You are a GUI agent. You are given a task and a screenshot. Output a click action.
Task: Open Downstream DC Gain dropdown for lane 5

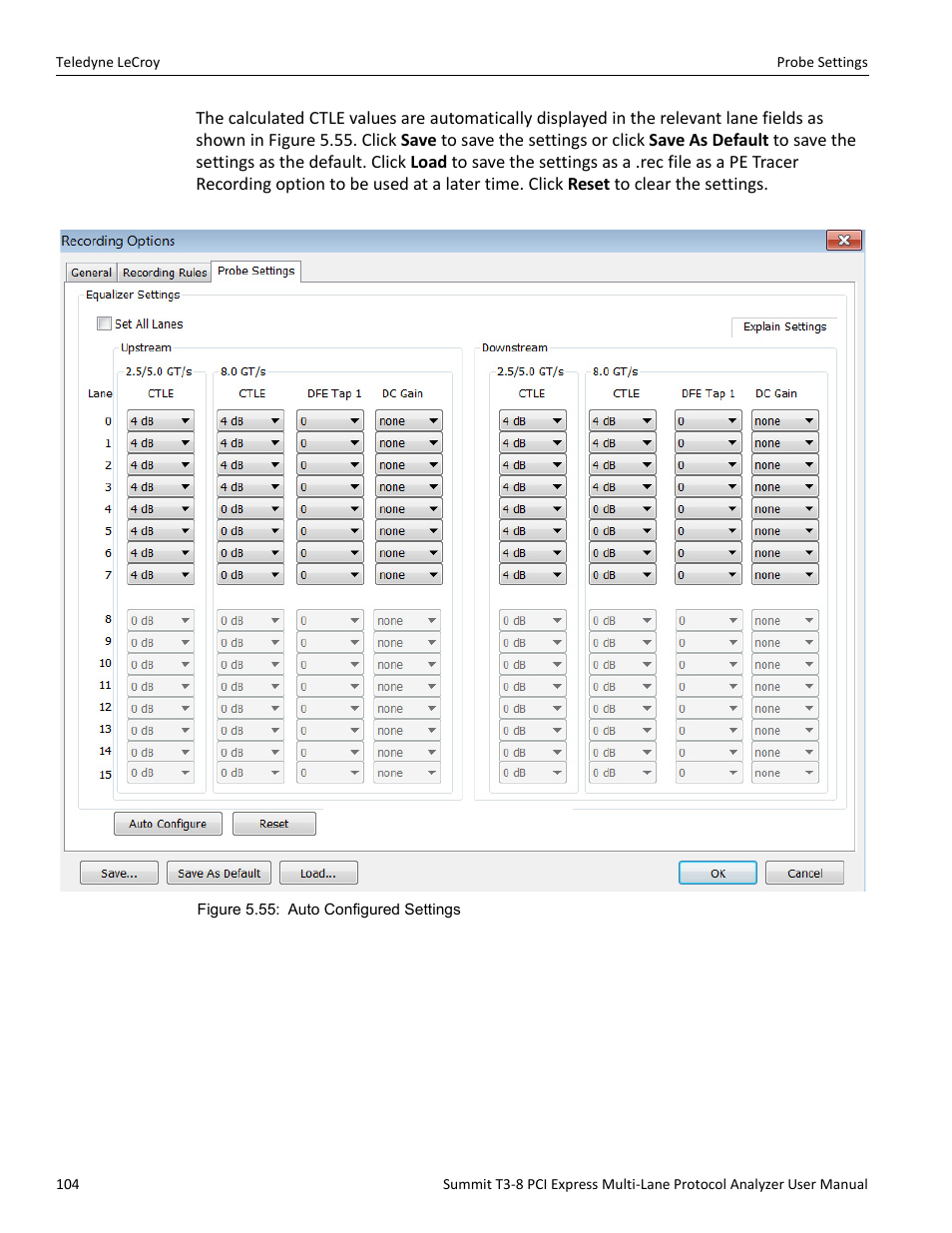pyautogui.click(x=785, y=531)
